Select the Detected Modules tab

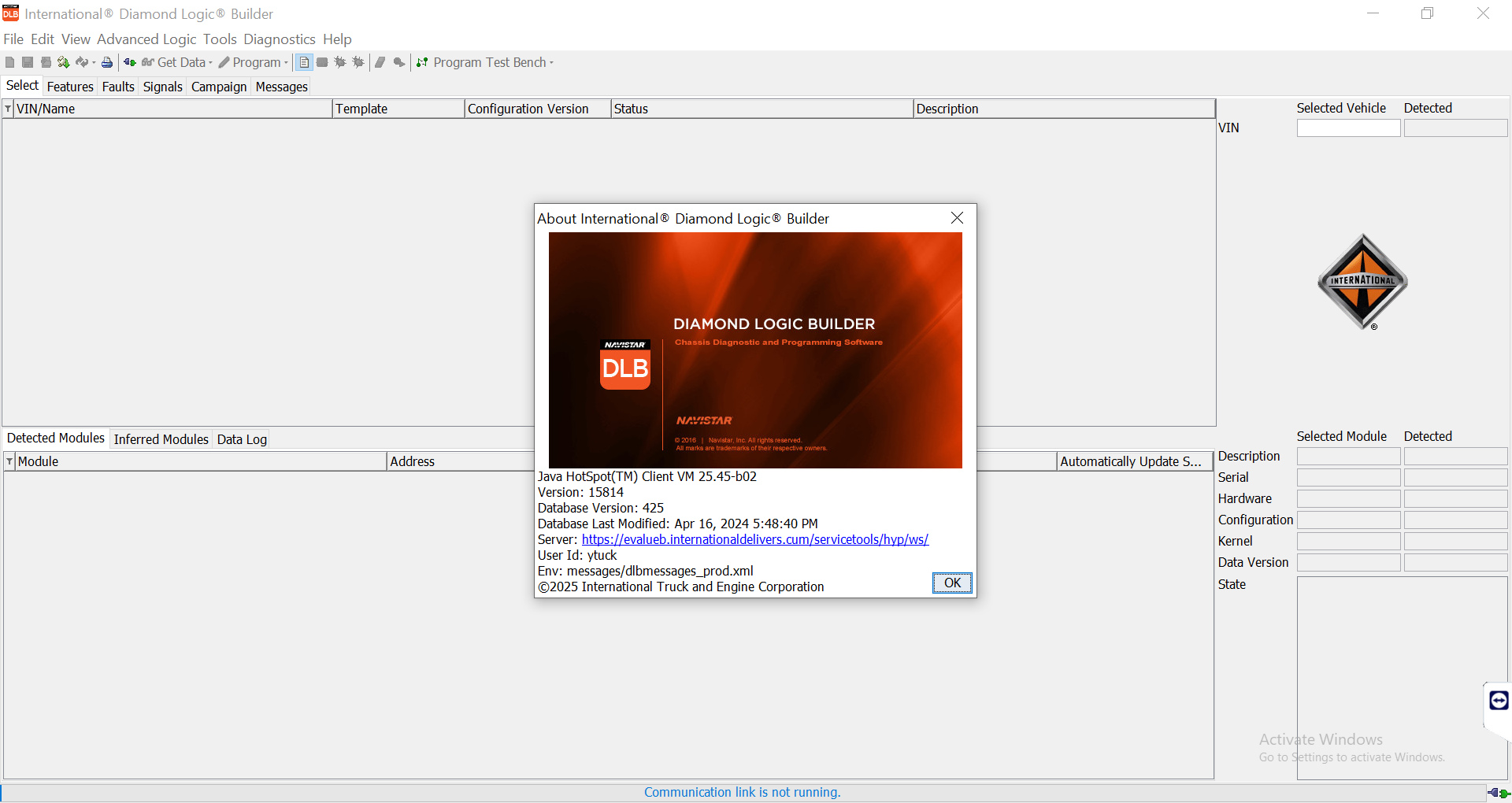56,438
